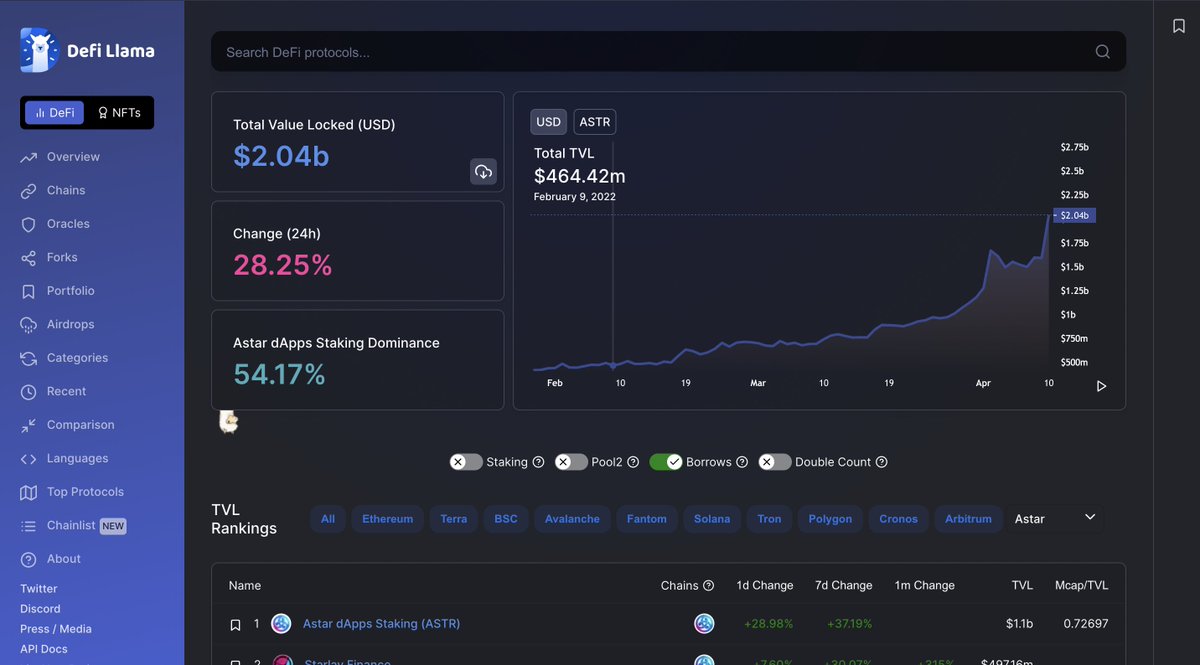
Task: Play the TVL chart animation
Action: [1102, 386]
